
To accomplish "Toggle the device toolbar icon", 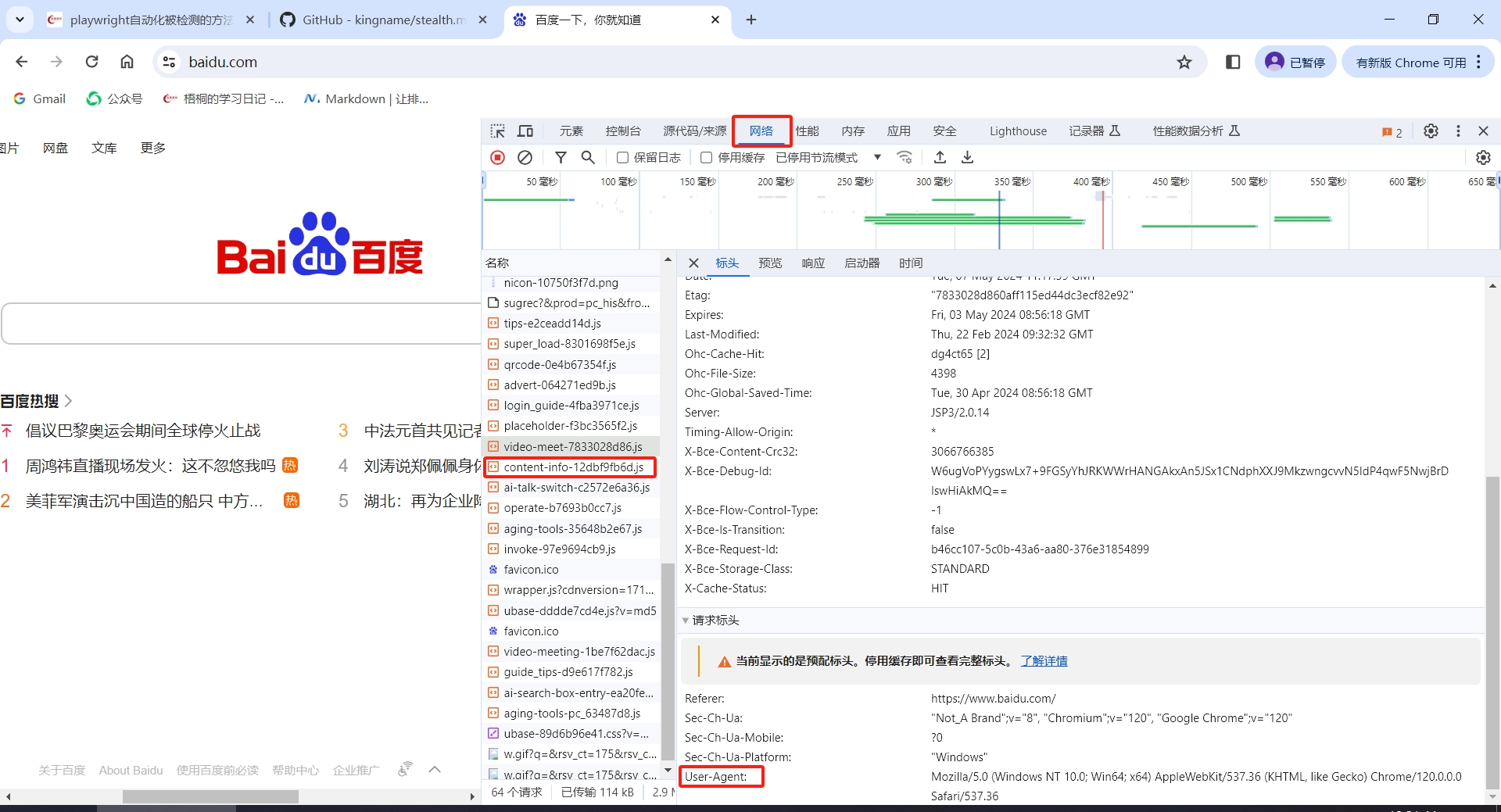I will (525, 131).
